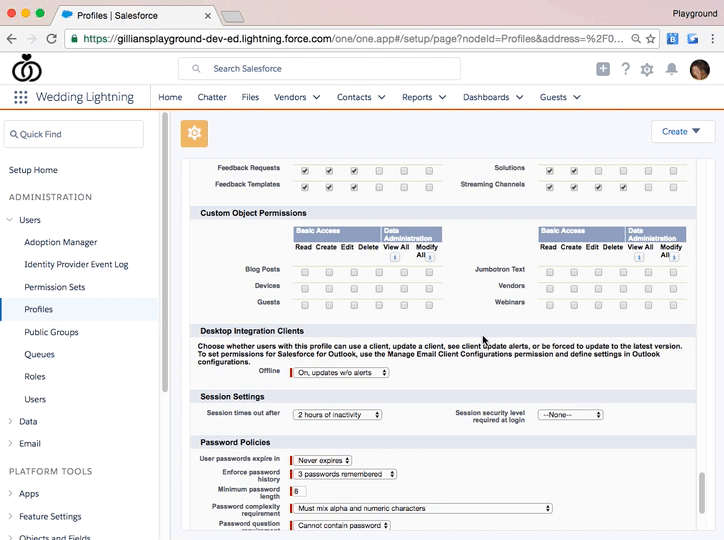Viewport: 724px width, 540px height.
Task: Open Password complexity requirement dropdown
Action: coord(422,508)
